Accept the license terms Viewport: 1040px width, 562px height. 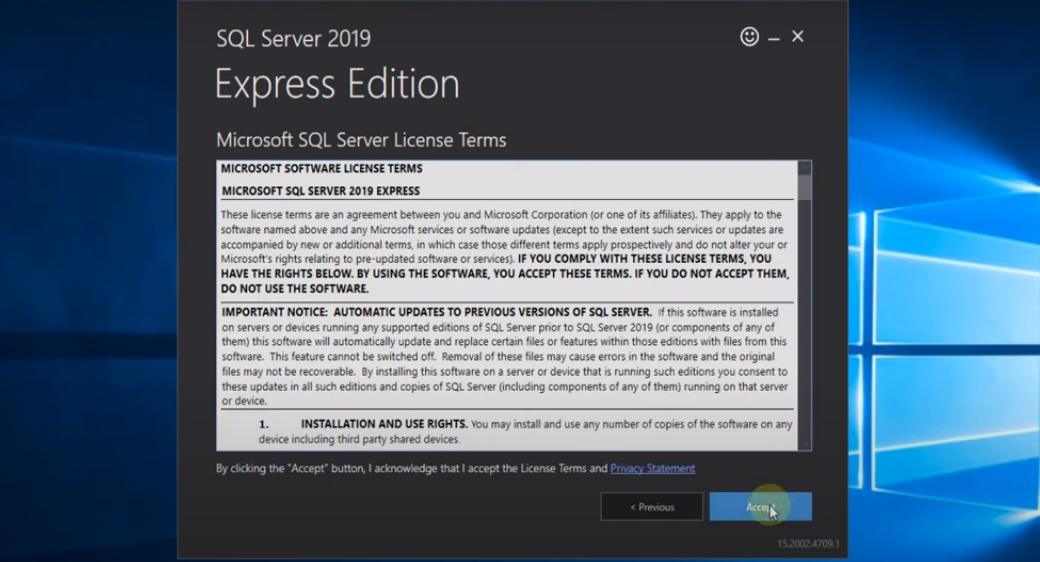point(760,507)
